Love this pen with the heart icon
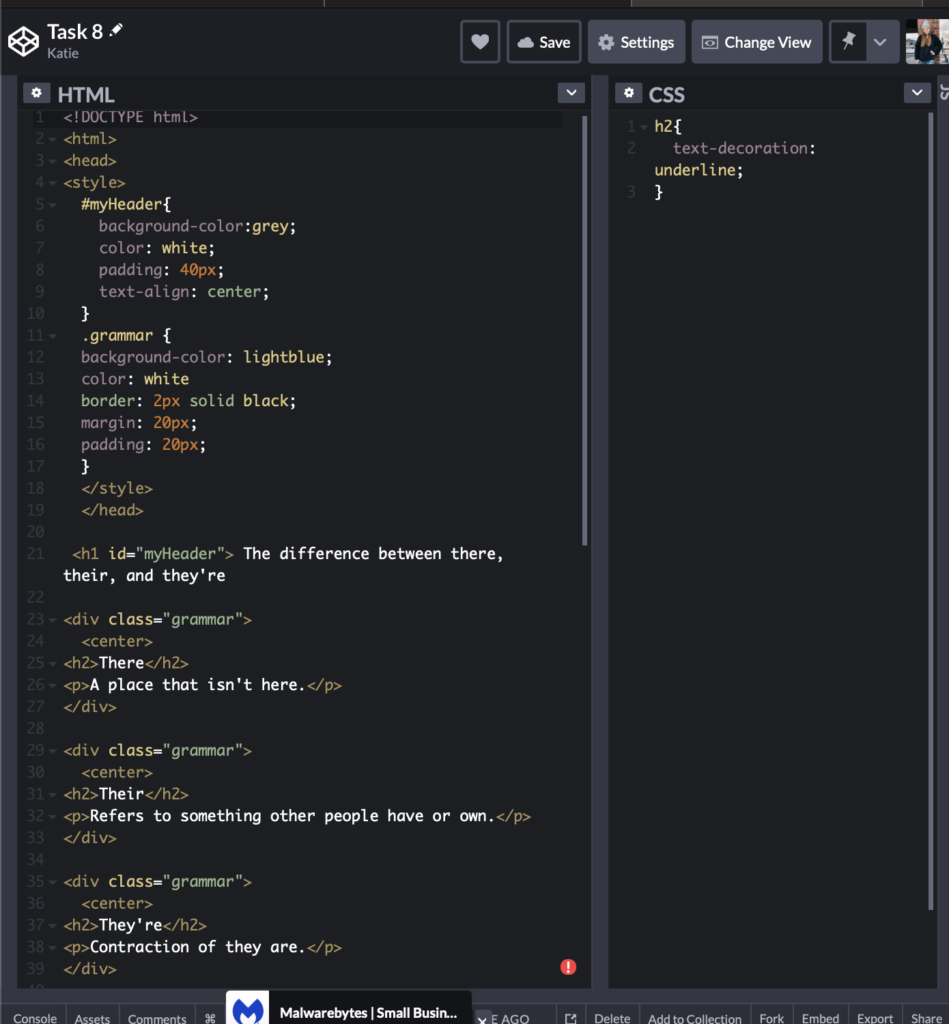 tap(480, 42)
